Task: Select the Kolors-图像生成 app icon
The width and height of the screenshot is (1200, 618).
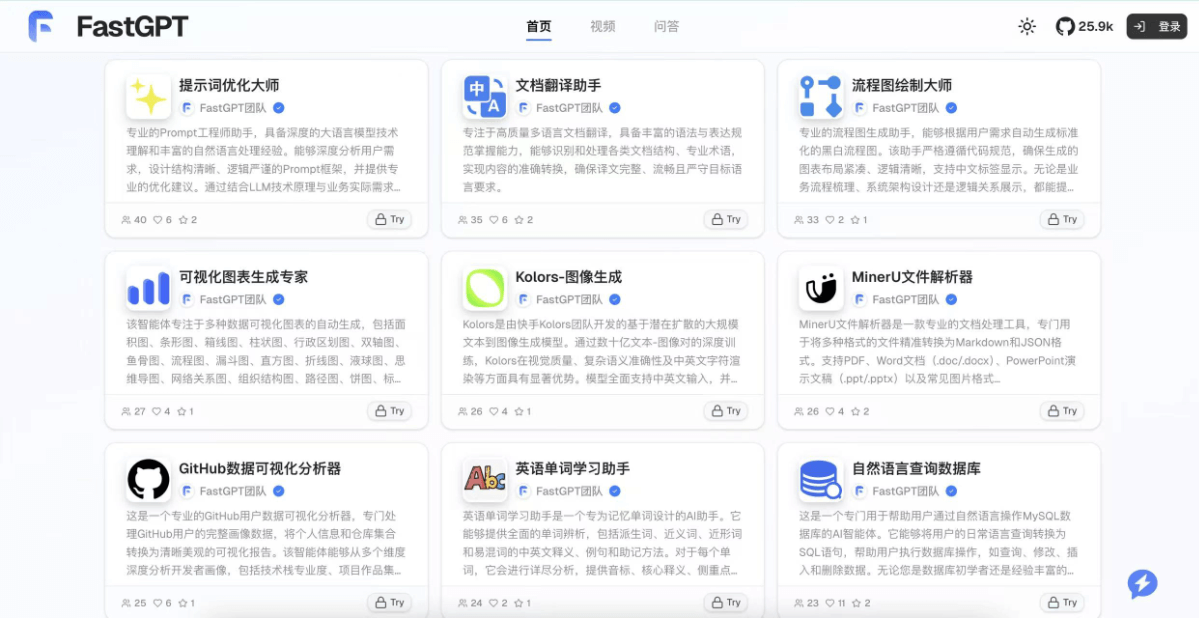Action: click(x=485, y=288)
